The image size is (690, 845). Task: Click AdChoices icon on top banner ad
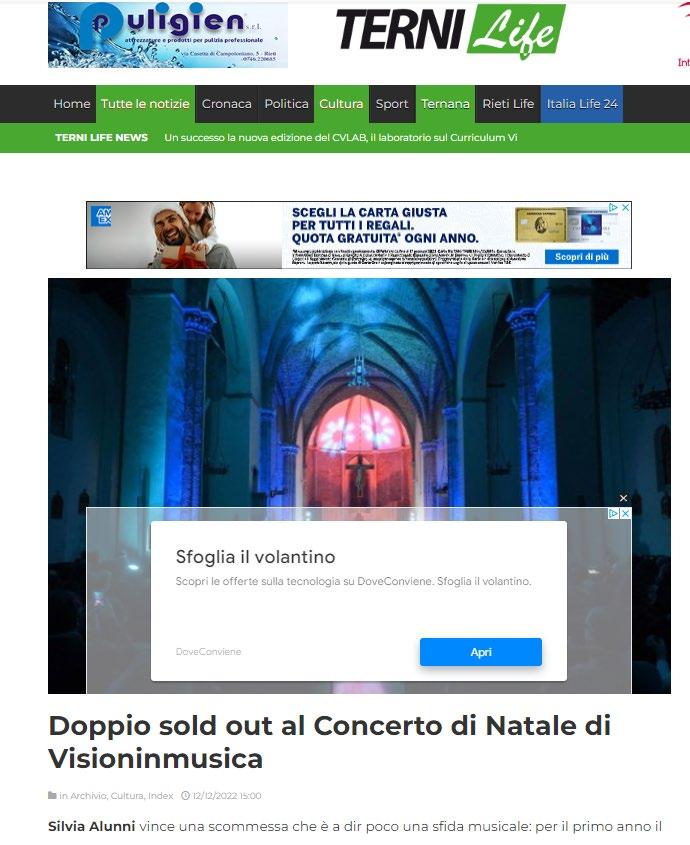click(613, 207)
